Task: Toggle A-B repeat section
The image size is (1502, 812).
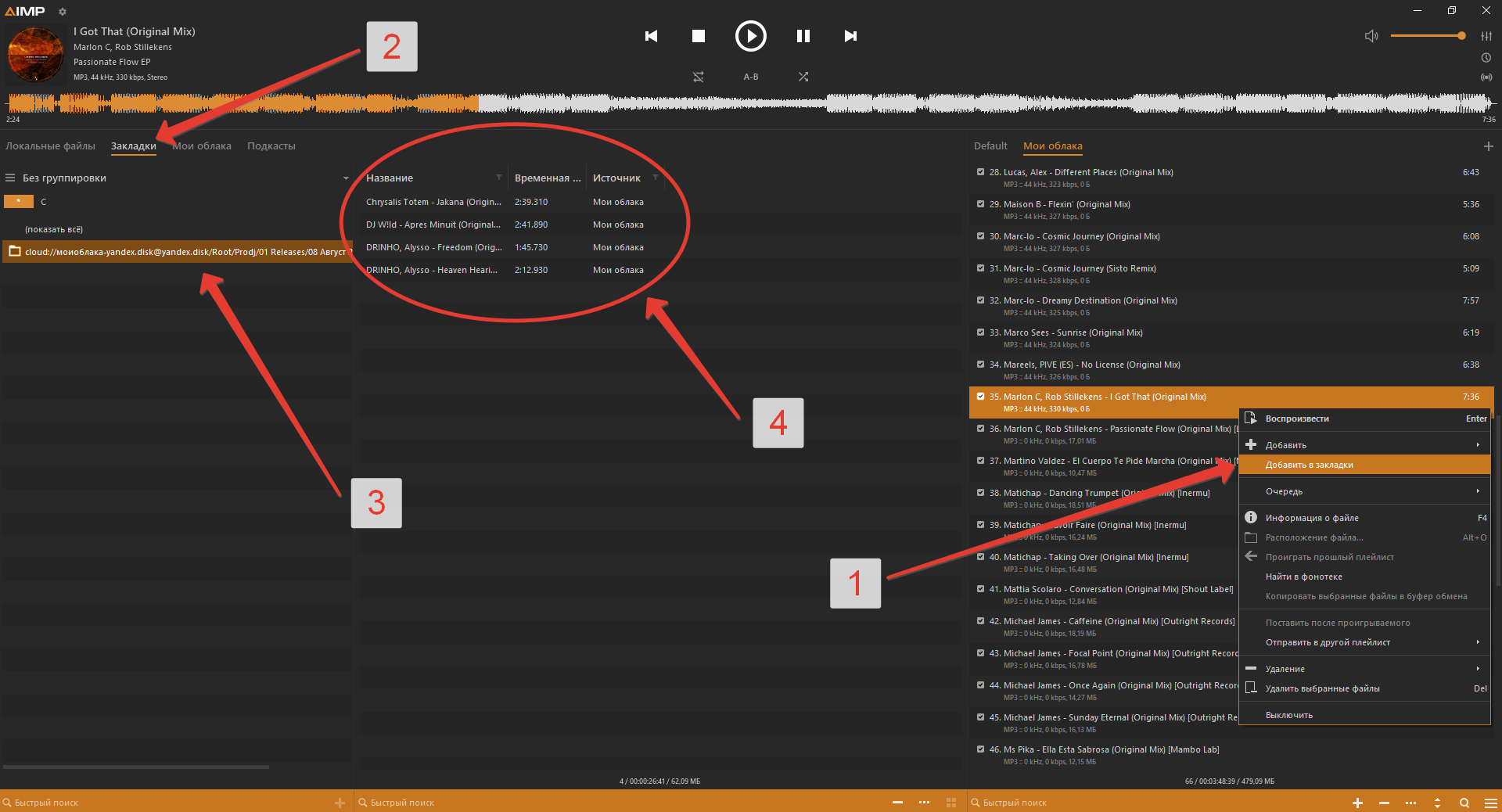Action: (750, 77)
